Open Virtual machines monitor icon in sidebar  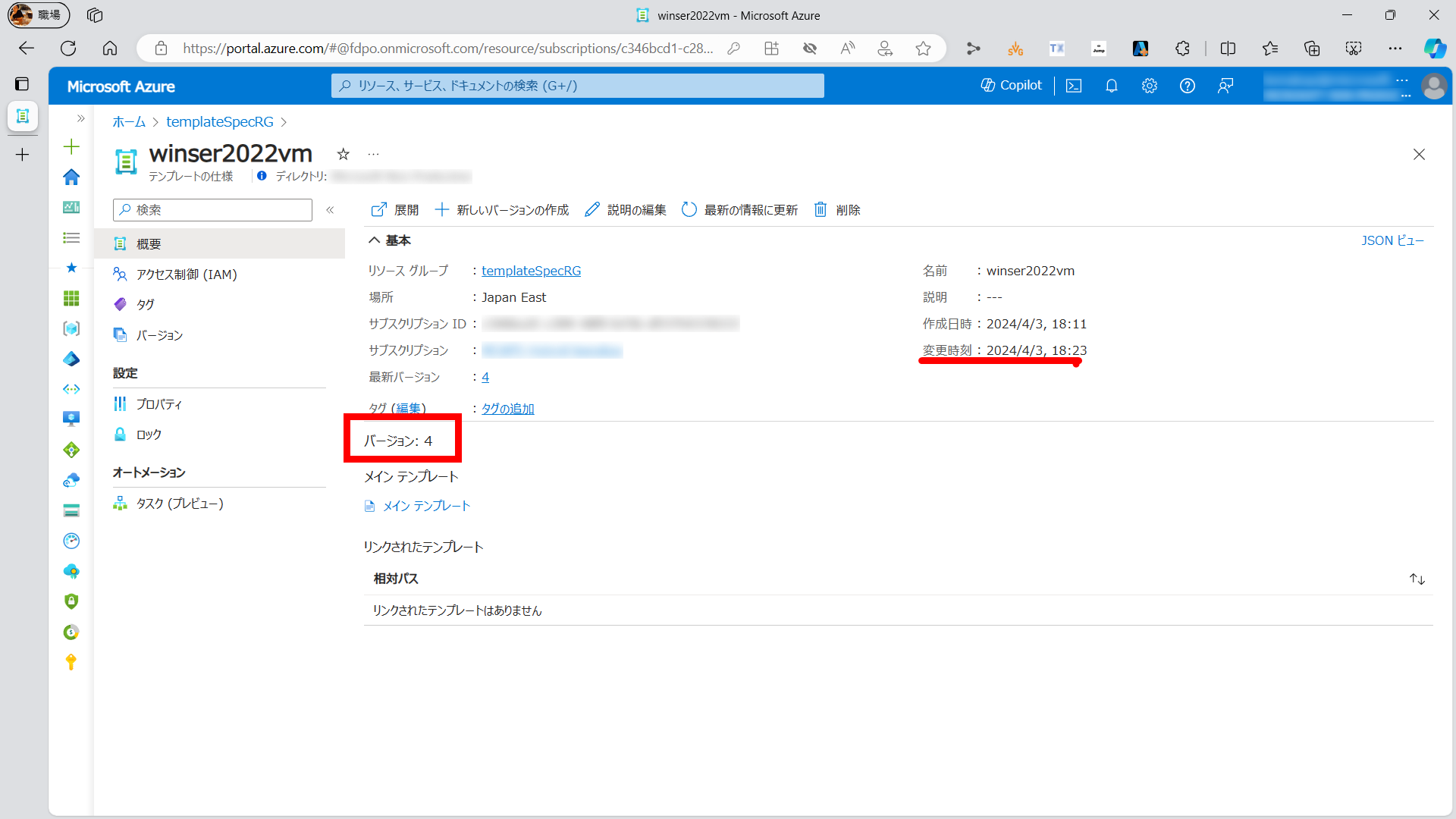click(x=71, y=419)
